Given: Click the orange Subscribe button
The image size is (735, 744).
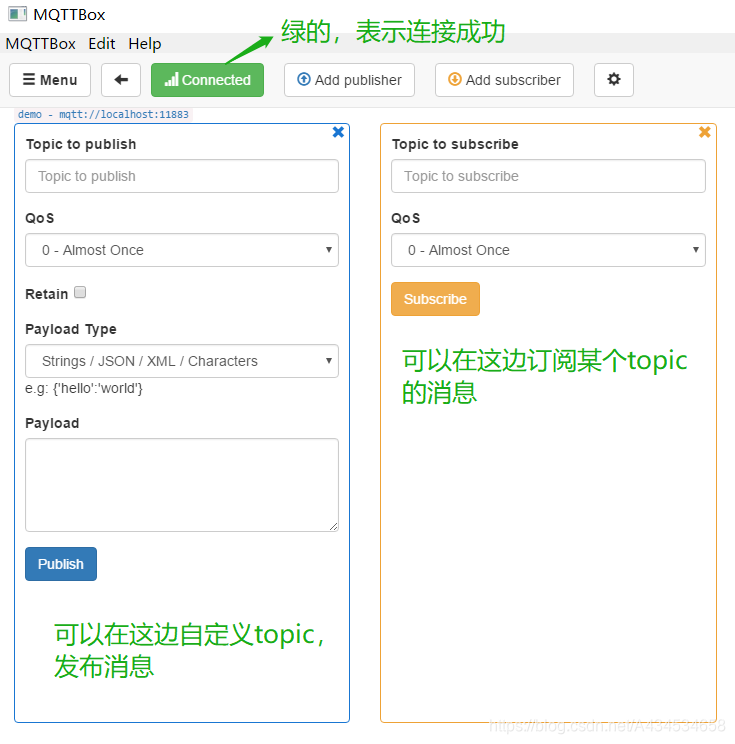Looking at the screenshot, I should [x=435, y=299].
